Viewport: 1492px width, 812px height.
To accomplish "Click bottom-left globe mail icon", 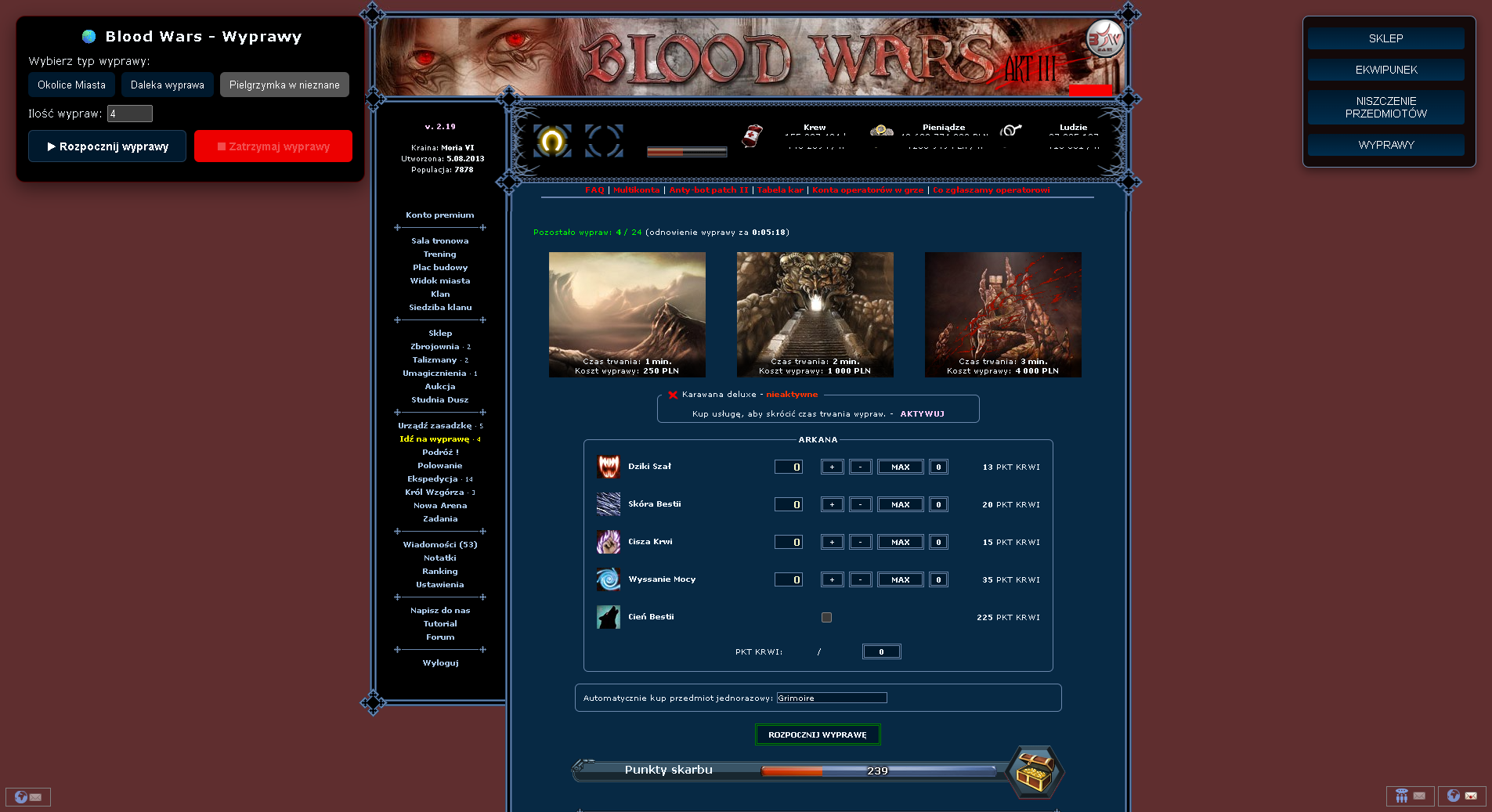I will point(28,796).
